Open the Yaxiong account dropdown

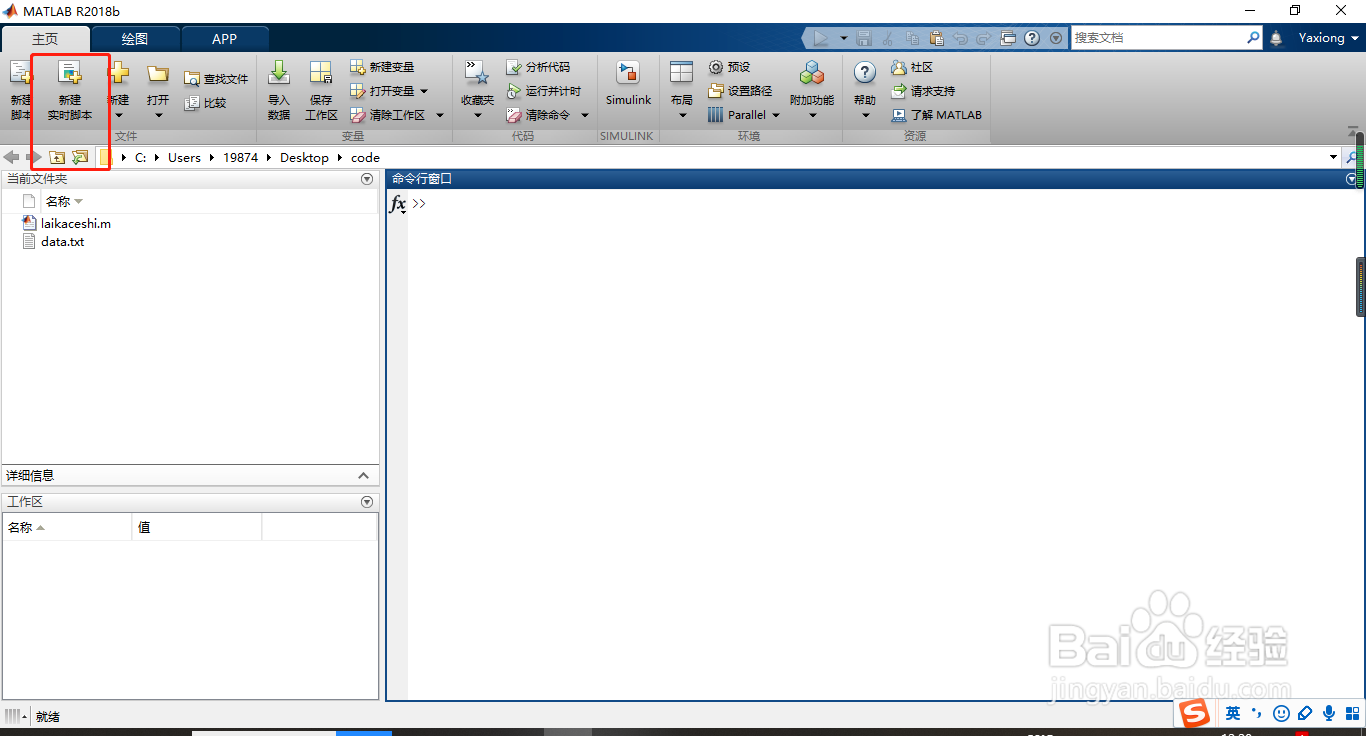(x=1328, y=38)
